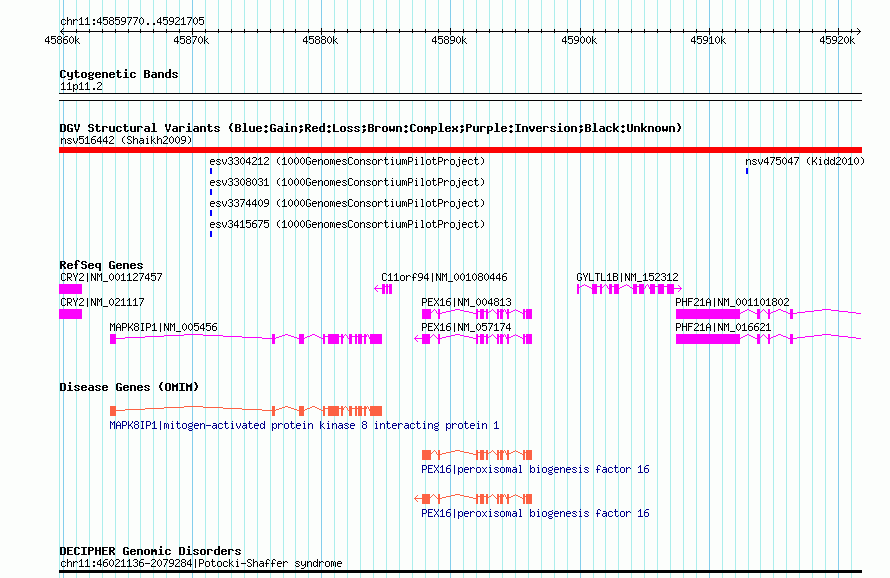Viewport: 890px width, 578px height.
Task: Click the lower orange PEX16 OMIM glyph with arrow
Action: pos(473,499)
